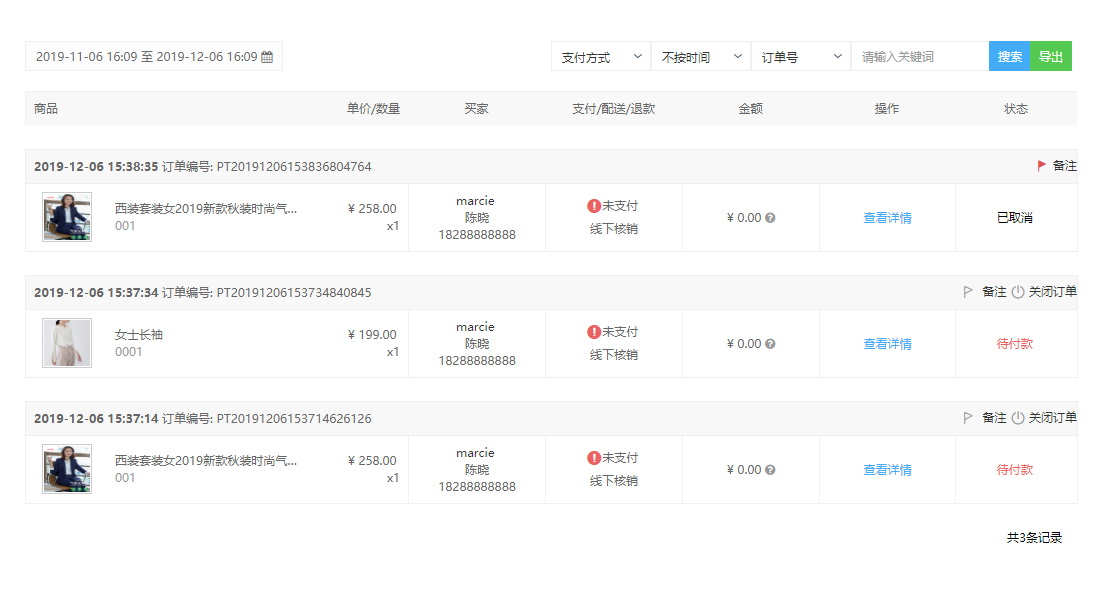
Task: Open 查看详情 link for 女士长袖 order
Action: [x=887, y=344]
